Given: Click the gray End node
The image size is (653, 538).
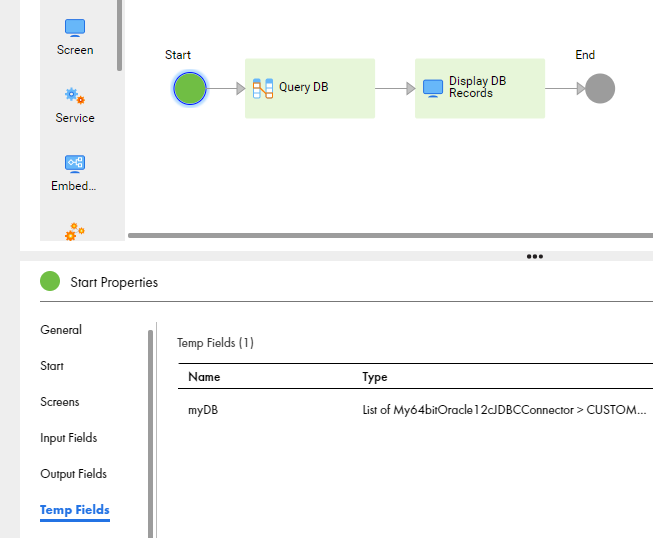Looking at the screenshot, I should coord(600,88).
